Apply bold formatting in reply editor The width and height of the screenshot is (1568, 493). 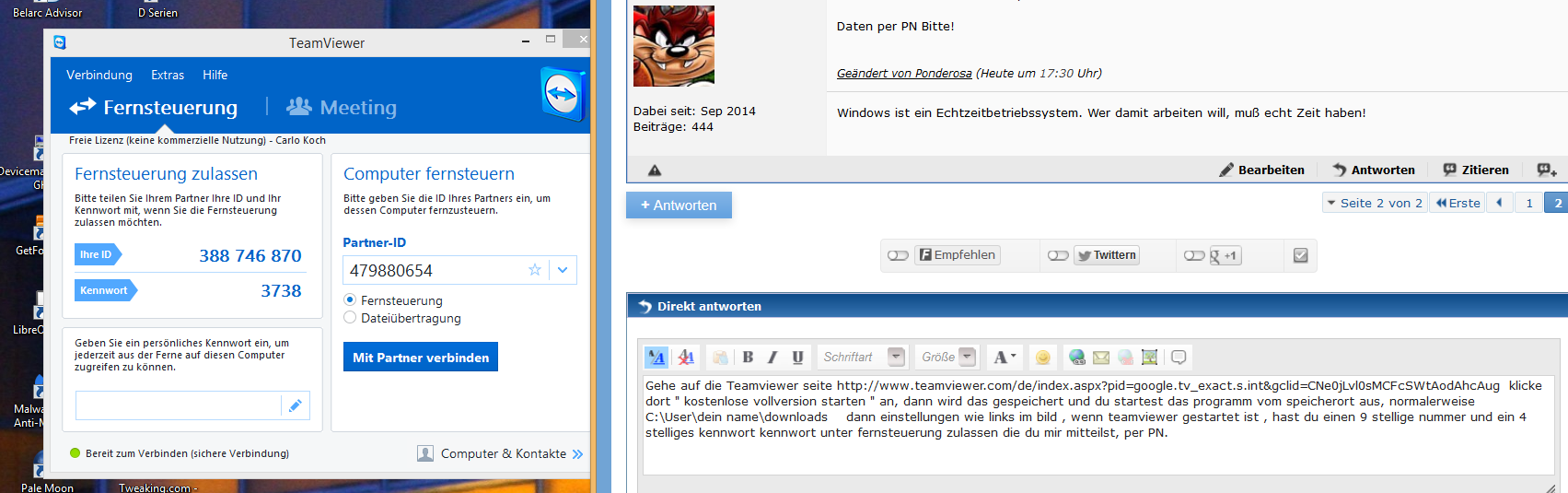point(748,358)
